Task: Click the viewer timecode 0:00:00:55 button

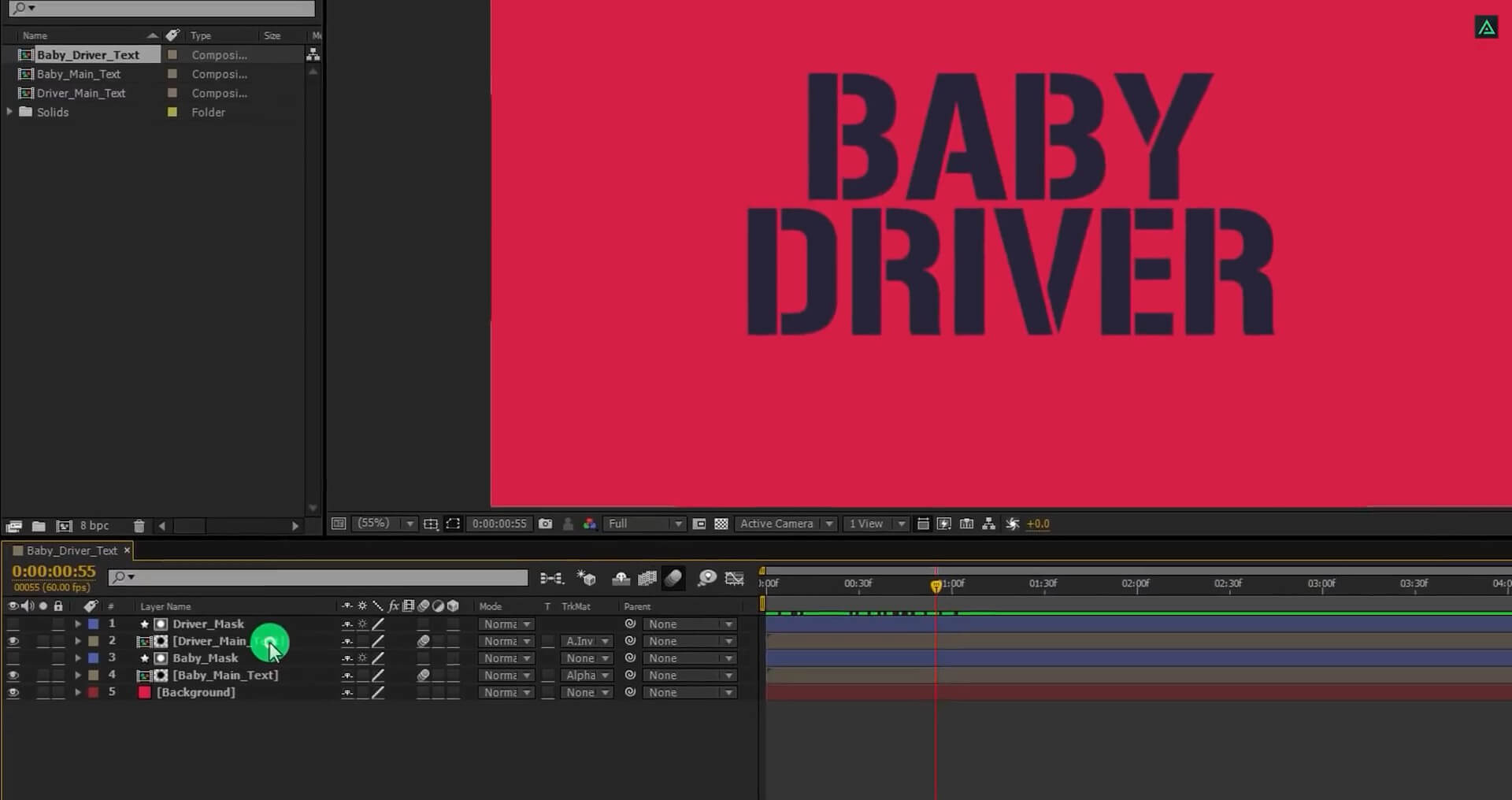Action: click(x=499, y=524)
